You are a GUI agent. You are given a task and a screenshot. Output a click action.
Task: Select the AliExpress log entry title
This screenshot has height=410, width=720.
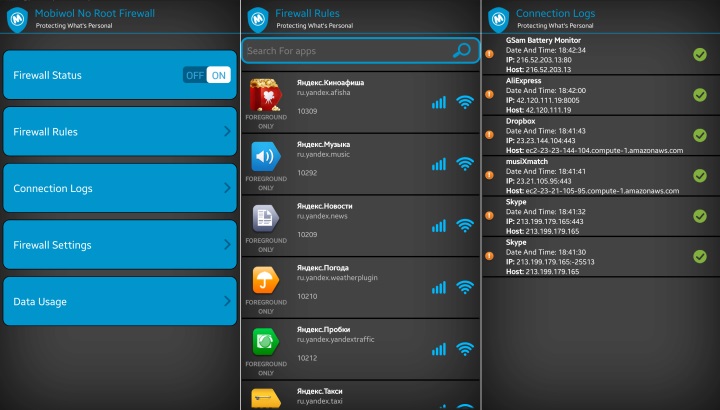point(523,81)
